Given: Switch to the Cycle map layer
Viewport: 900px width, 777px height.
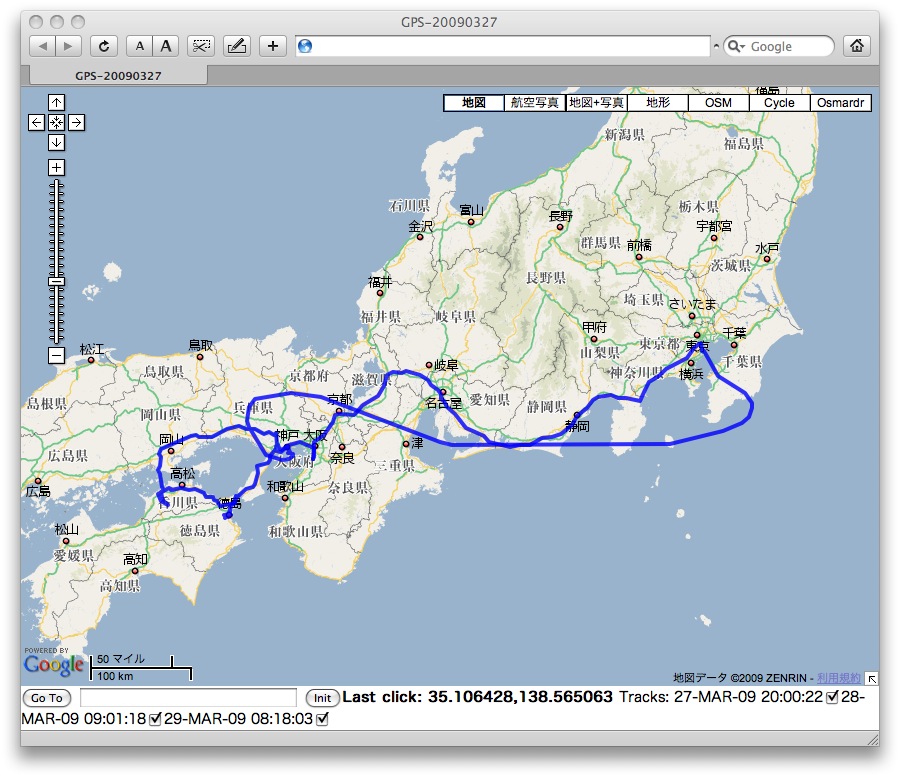Looking at the screenshot, I should click(779, 103).
